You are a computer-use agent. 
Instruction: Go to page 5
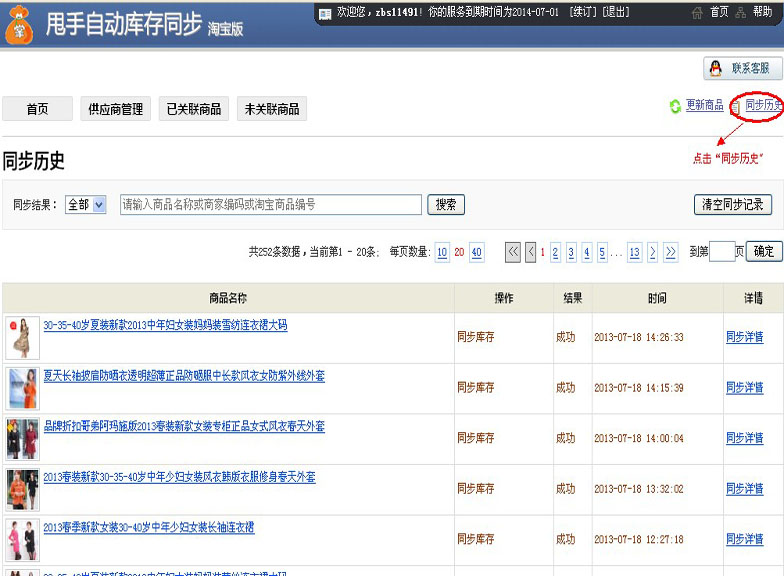click(x=602, y=252)
